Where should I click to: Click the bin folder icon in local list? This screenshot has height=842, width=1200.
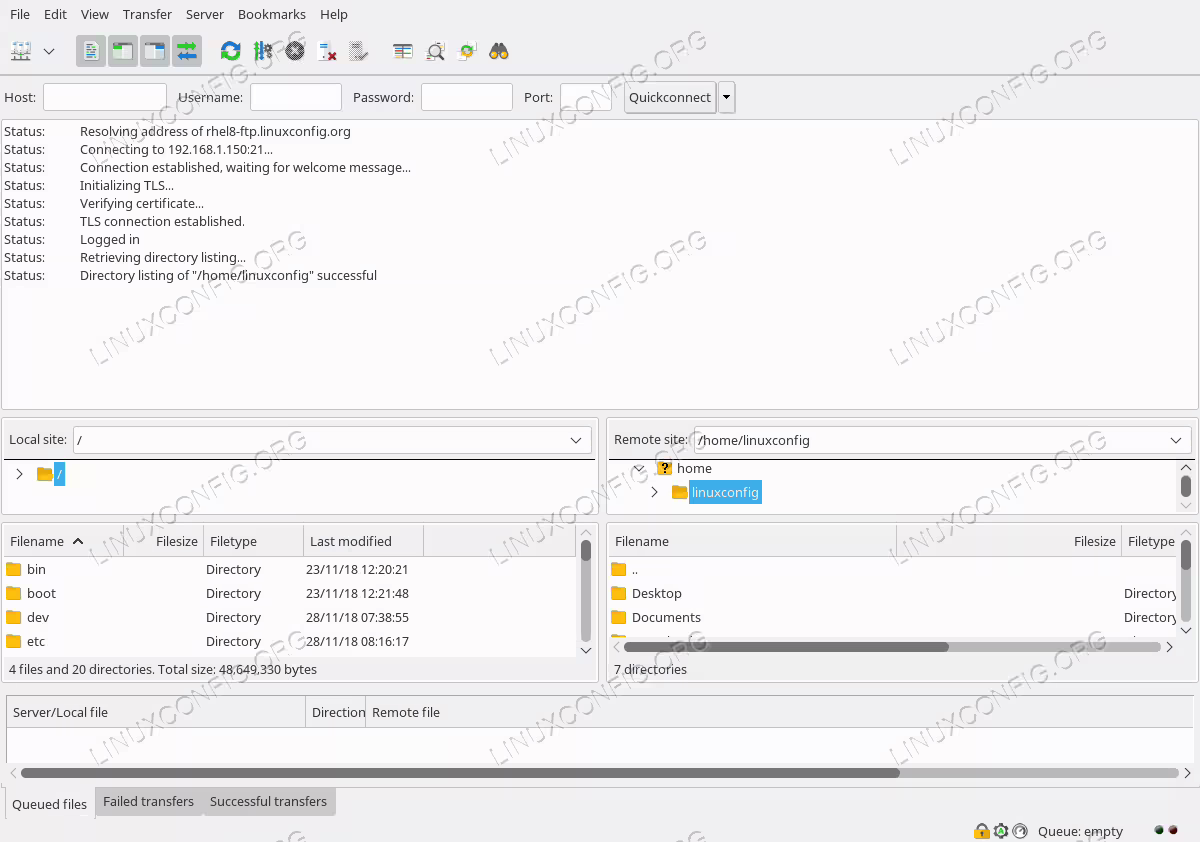[x=14, y=569]
